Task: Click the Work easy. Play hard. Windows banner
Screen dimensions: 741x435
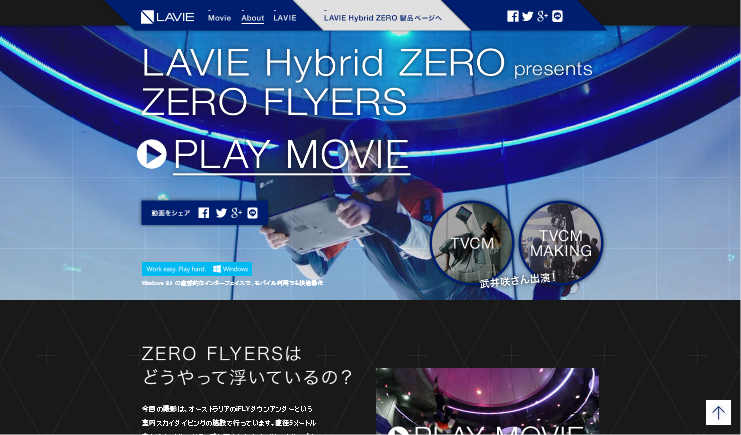Action: click(197, 269)
